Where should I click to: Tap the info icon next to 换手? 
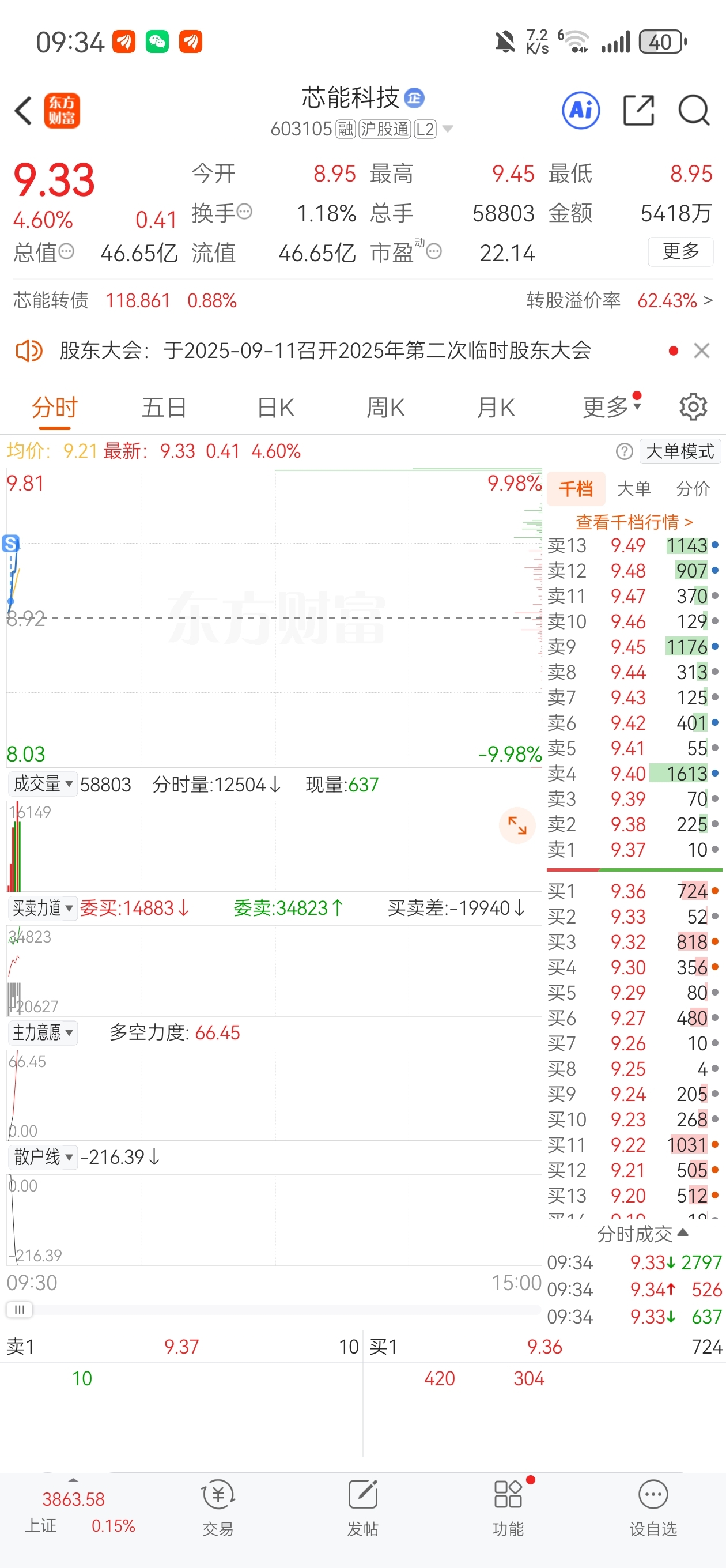pyautogui.click(x=244, y=212)
